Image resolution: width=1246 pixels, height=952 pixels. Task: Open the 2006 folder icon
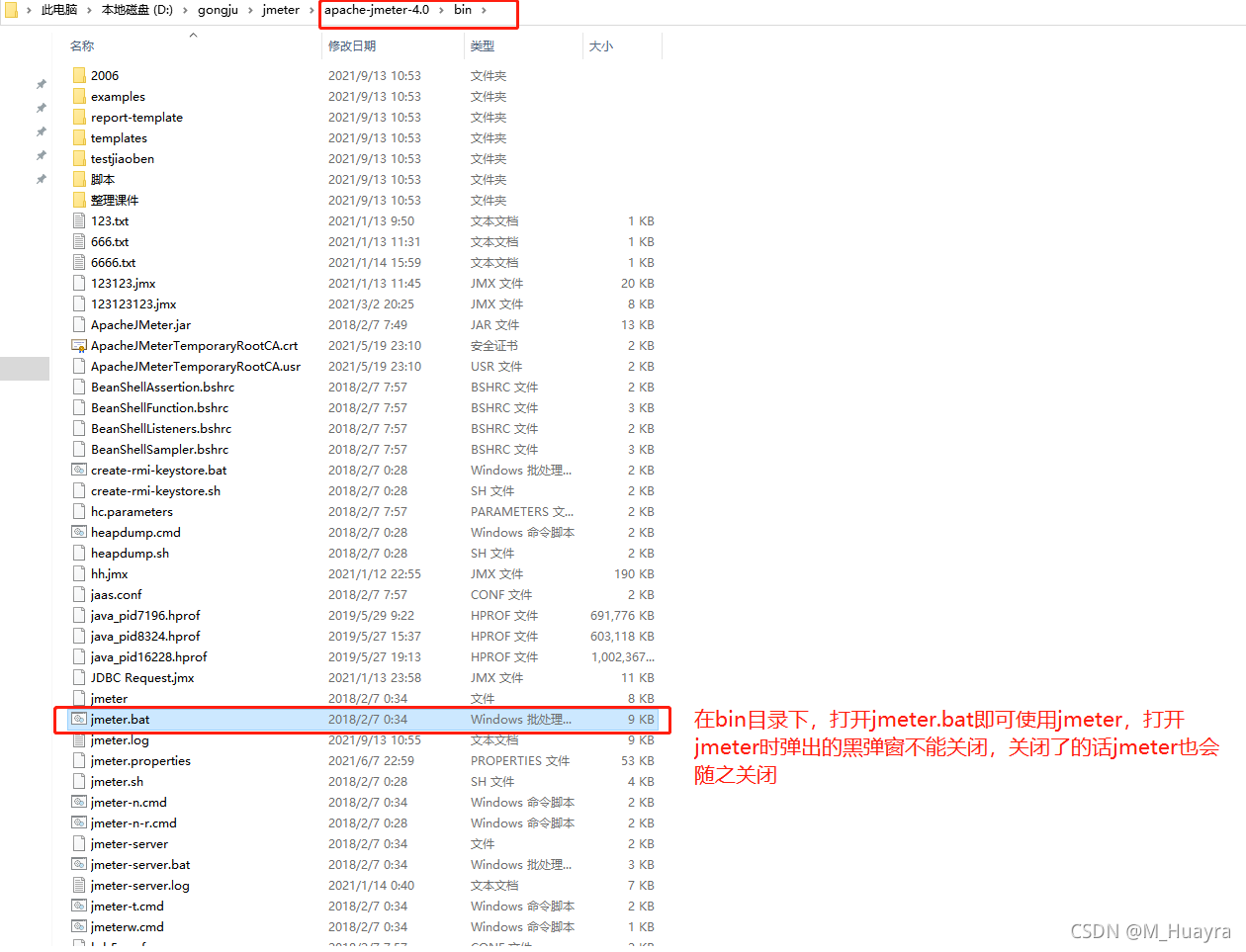(x=79, y=75)
